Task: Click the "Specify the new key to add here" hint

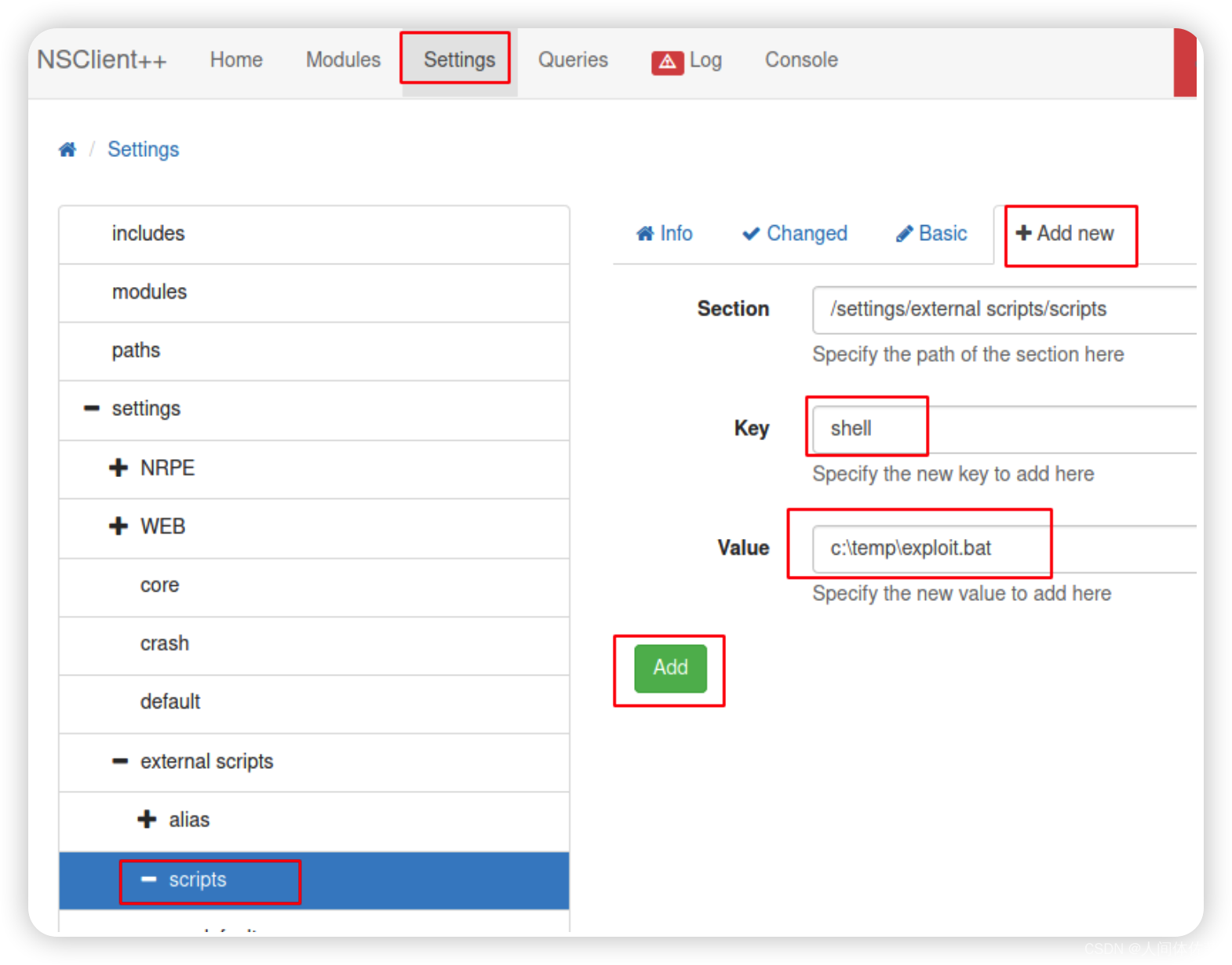Action: [x=953, y=474]
